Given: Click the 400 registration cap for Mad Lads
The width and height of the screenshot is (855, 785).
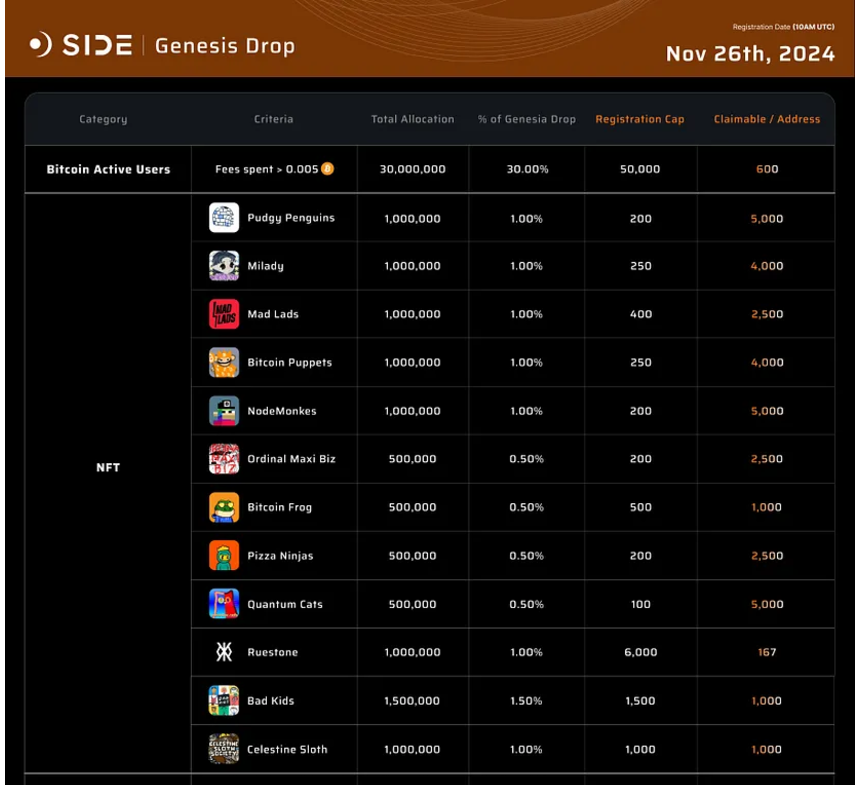Looking at the screenshot, I should point(641,314).
